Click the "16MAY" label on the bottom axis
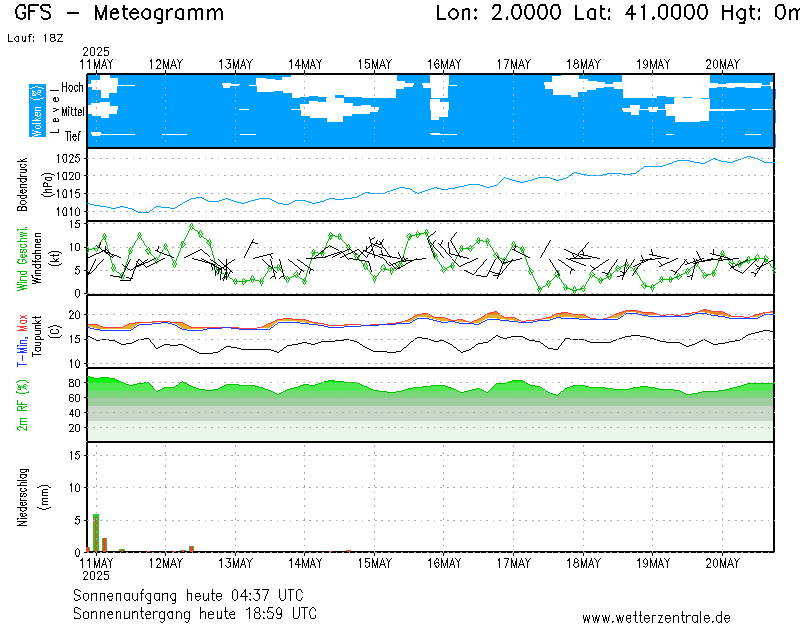The image size is (800, 625). tap(444, 564)
